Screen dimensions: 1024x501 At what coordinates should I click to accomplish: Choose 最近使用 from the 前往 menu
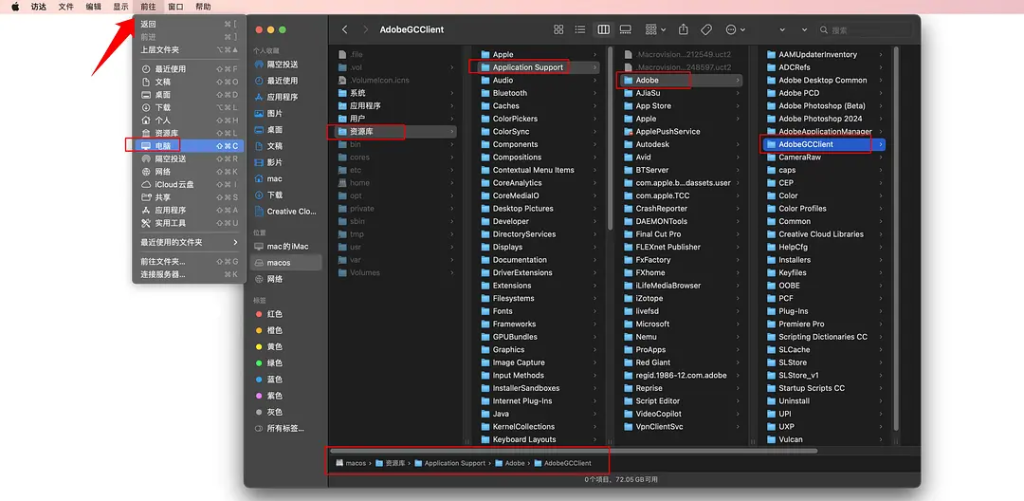click(189, 69)
